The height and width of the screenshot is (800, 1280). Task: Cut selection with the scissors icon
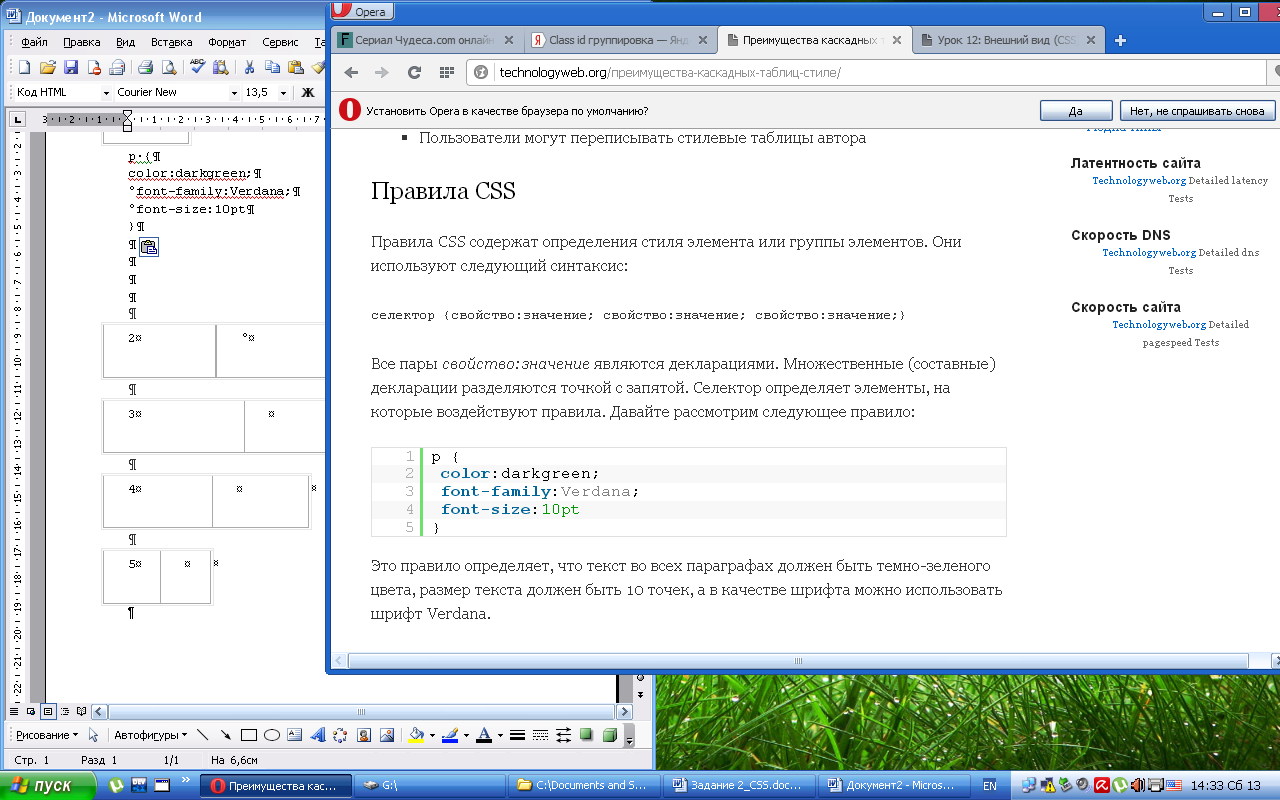tap(249, 67)
